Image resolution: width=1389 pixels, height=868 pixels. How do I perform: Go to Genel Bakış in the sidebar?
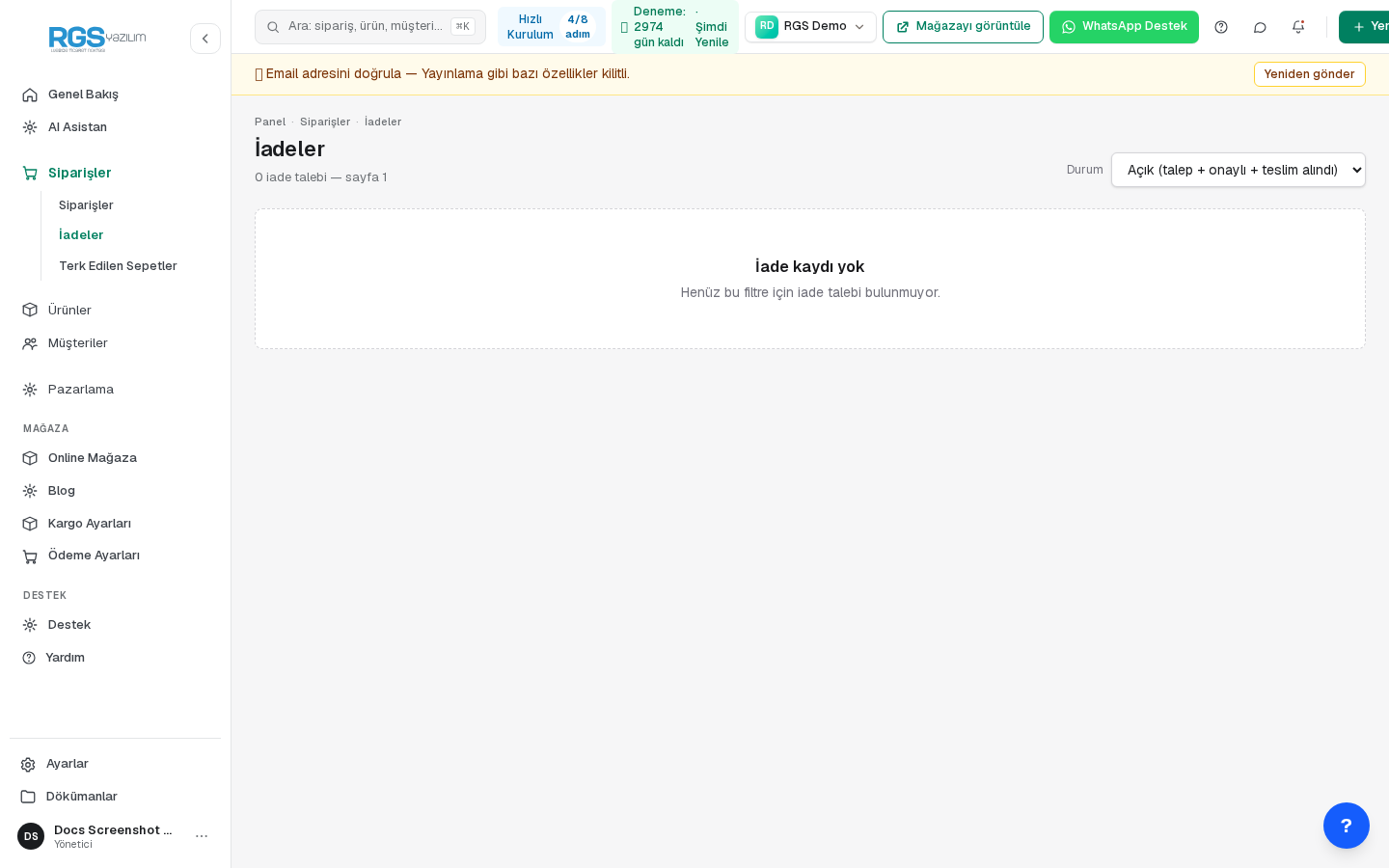[x=116, y=95]
